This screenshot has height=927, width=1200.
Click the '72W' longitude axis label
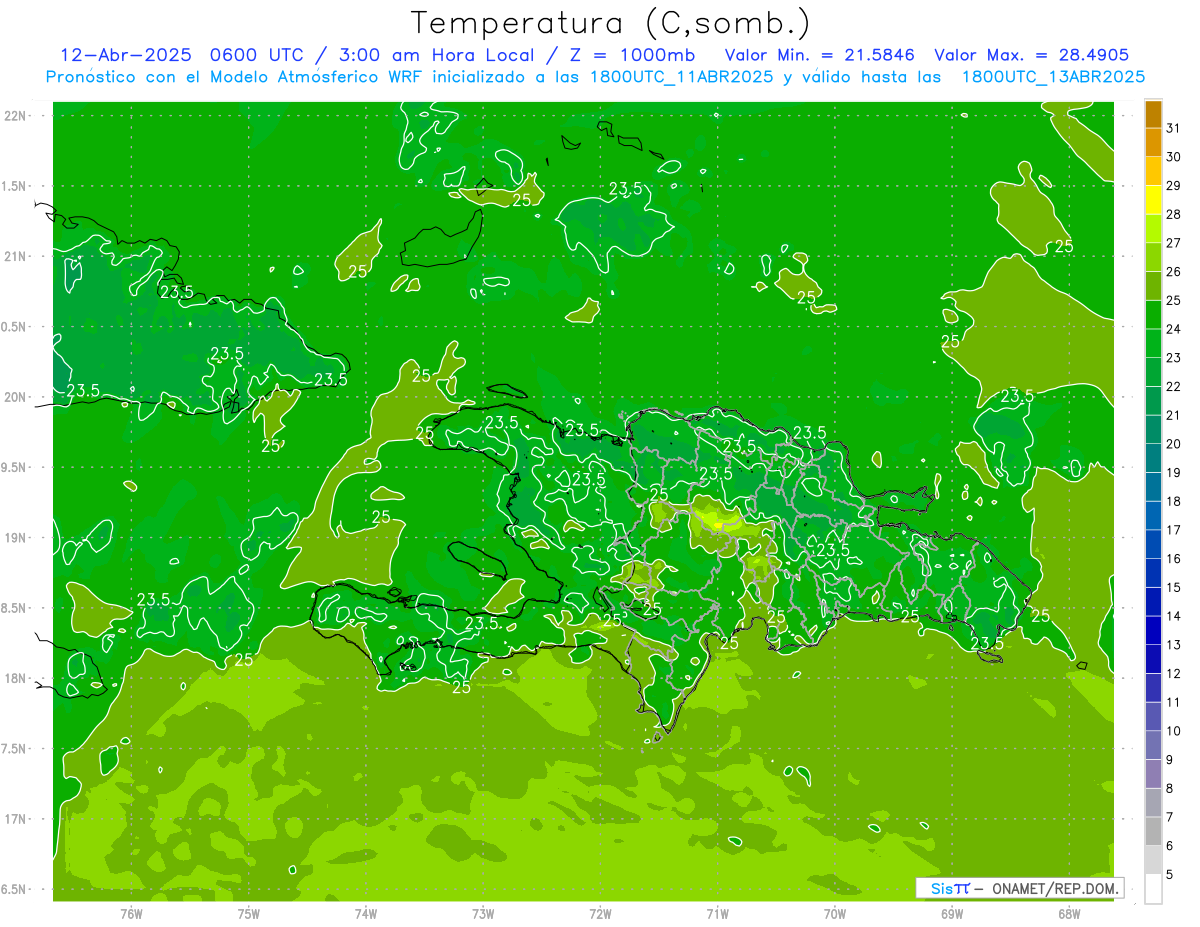coord(600,913)
